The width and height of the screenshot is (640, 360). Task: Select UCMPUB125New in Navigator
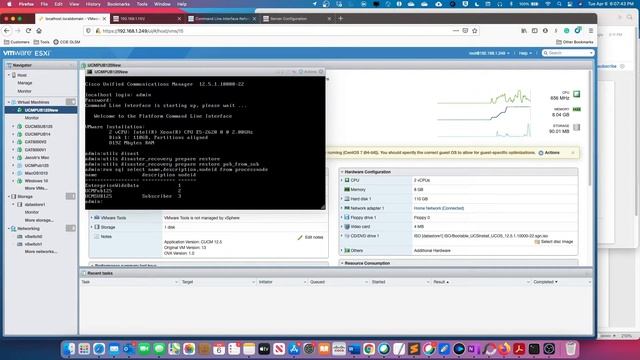pos(41,110)
